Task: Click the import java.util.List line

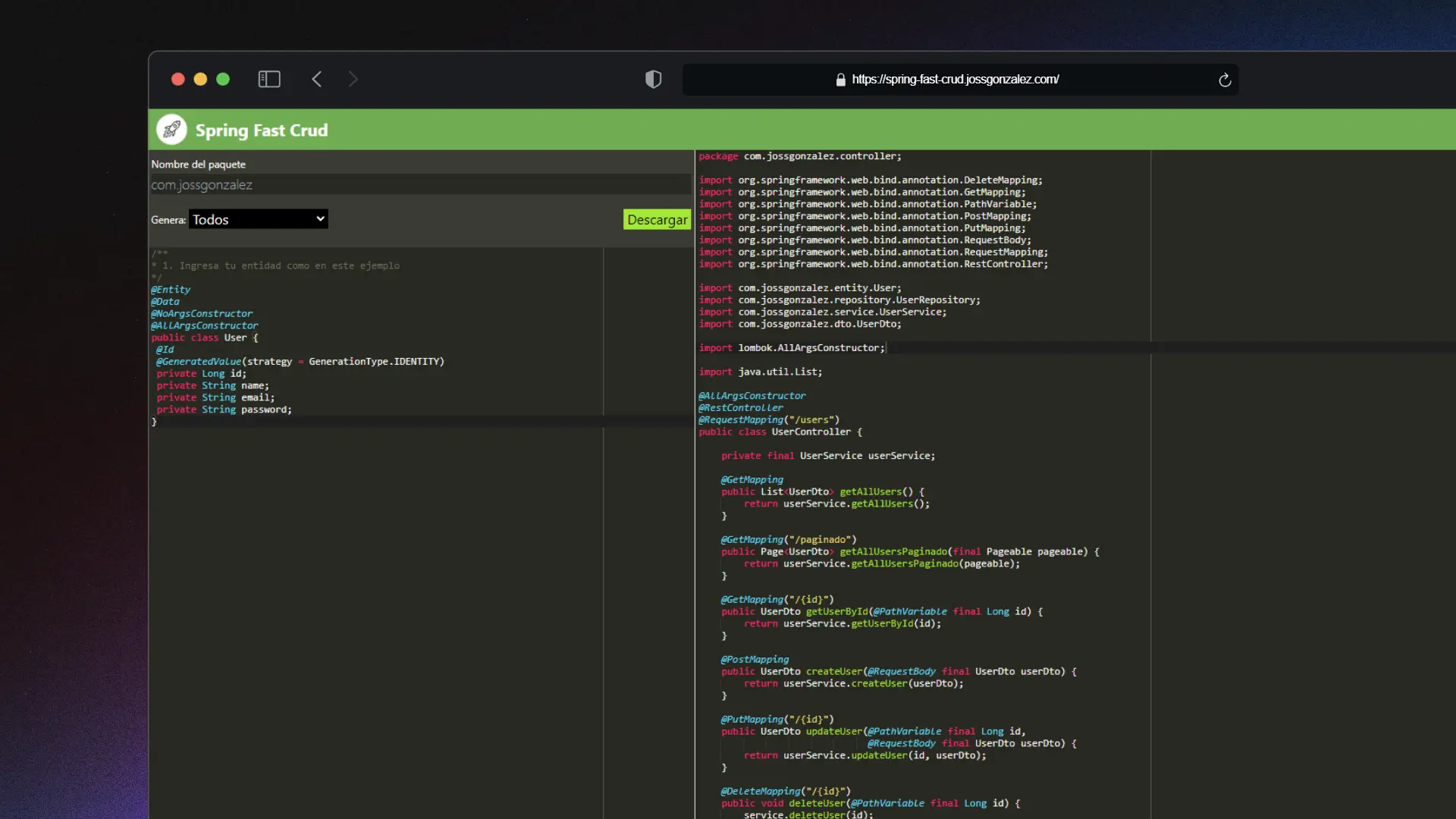Action: (x=761, y=372)
